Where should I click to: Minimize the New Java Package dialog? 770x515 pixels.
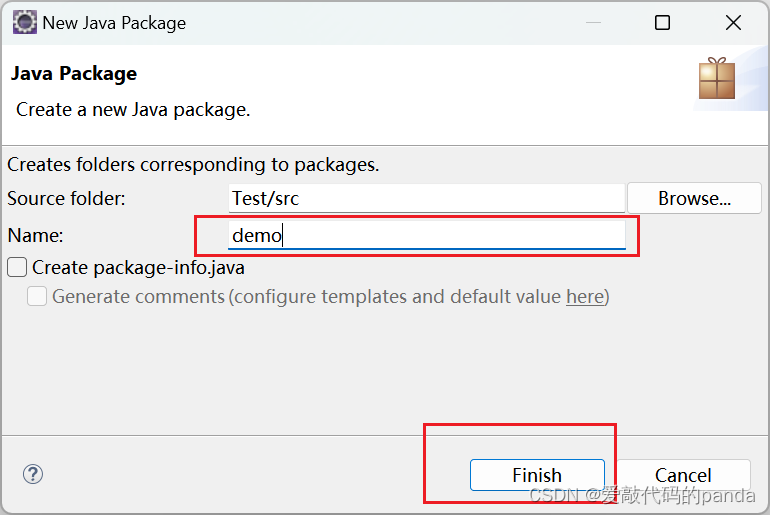[x=593, y=23]
